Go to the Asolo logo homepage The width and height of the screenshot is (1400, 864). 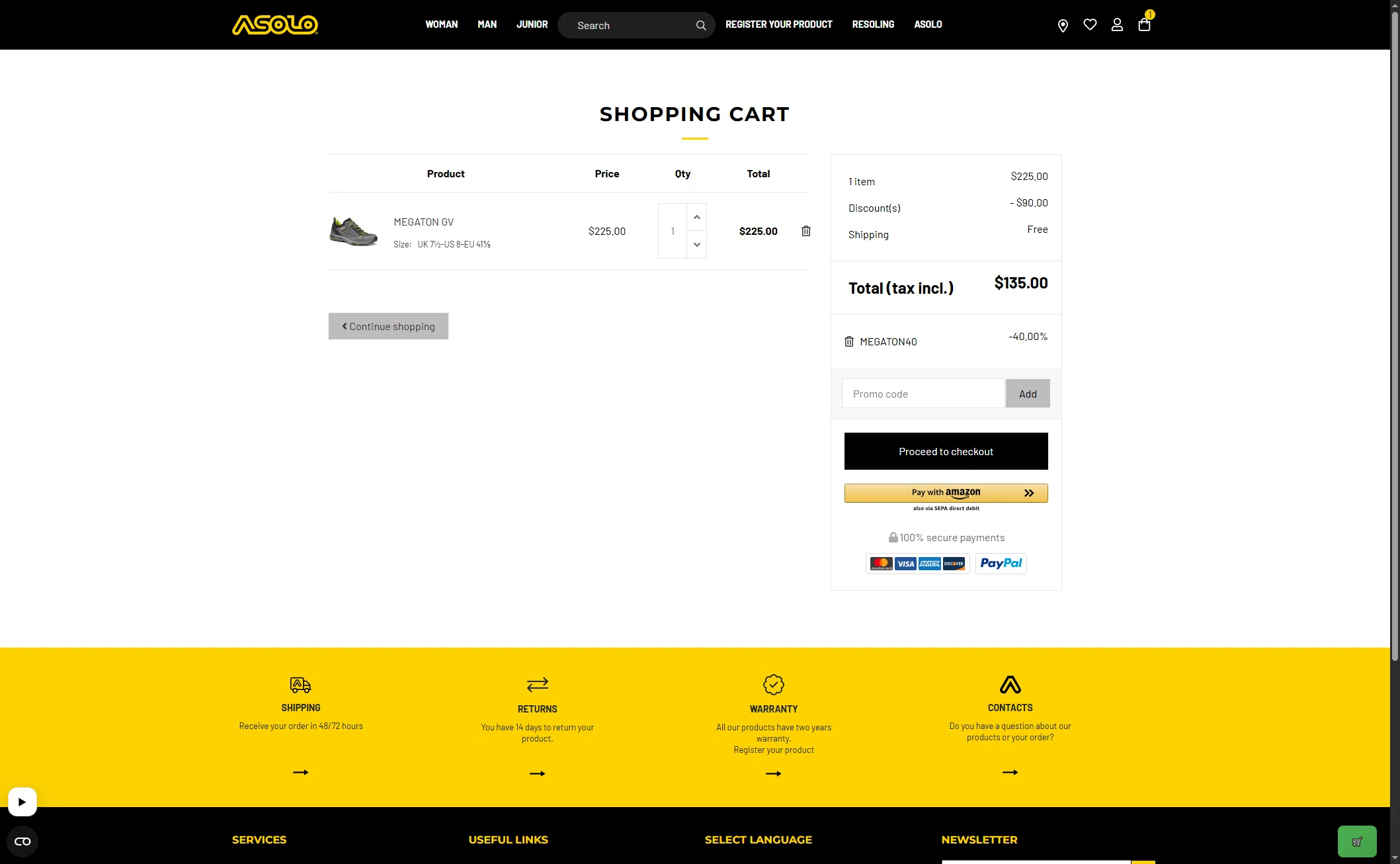[x=275, y=24]
